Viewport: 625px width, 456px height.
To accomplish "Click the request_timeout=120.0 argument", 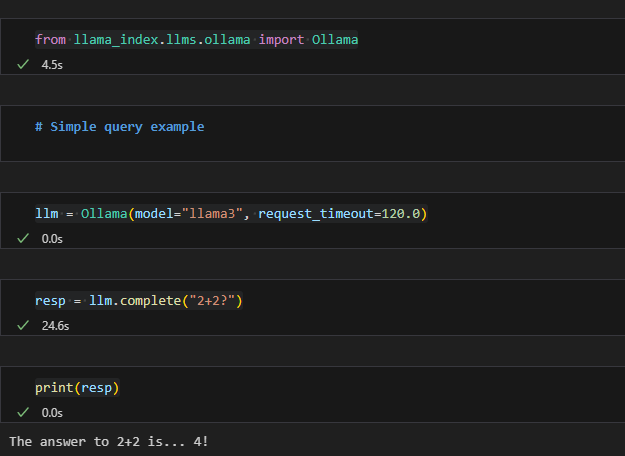I will 339,214.
